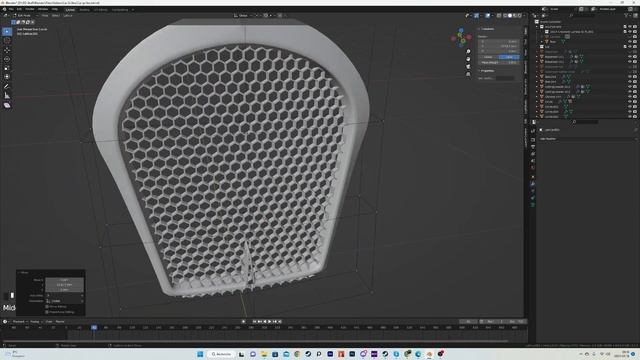The image size is (640, 360).
Task: Click the Windows taskbar search box
Action: coord(221,354)
